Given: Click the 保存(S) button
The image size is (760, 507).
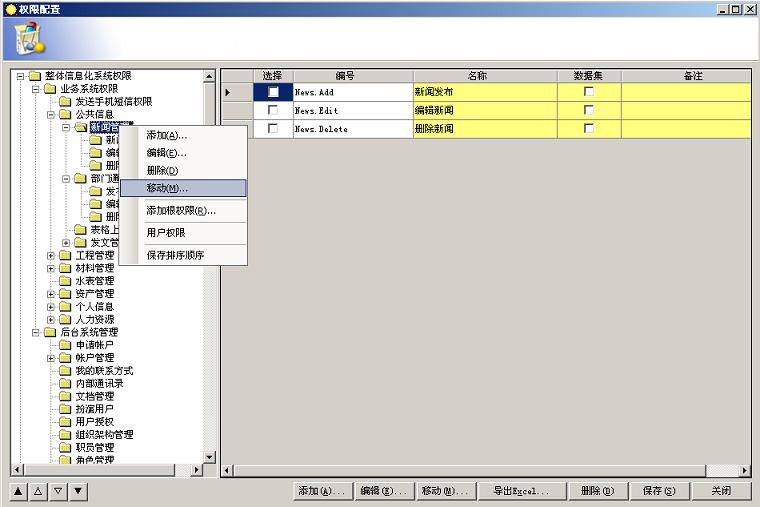Looking at the screenshot, I should pyautogui.click(x=660, y=491).
